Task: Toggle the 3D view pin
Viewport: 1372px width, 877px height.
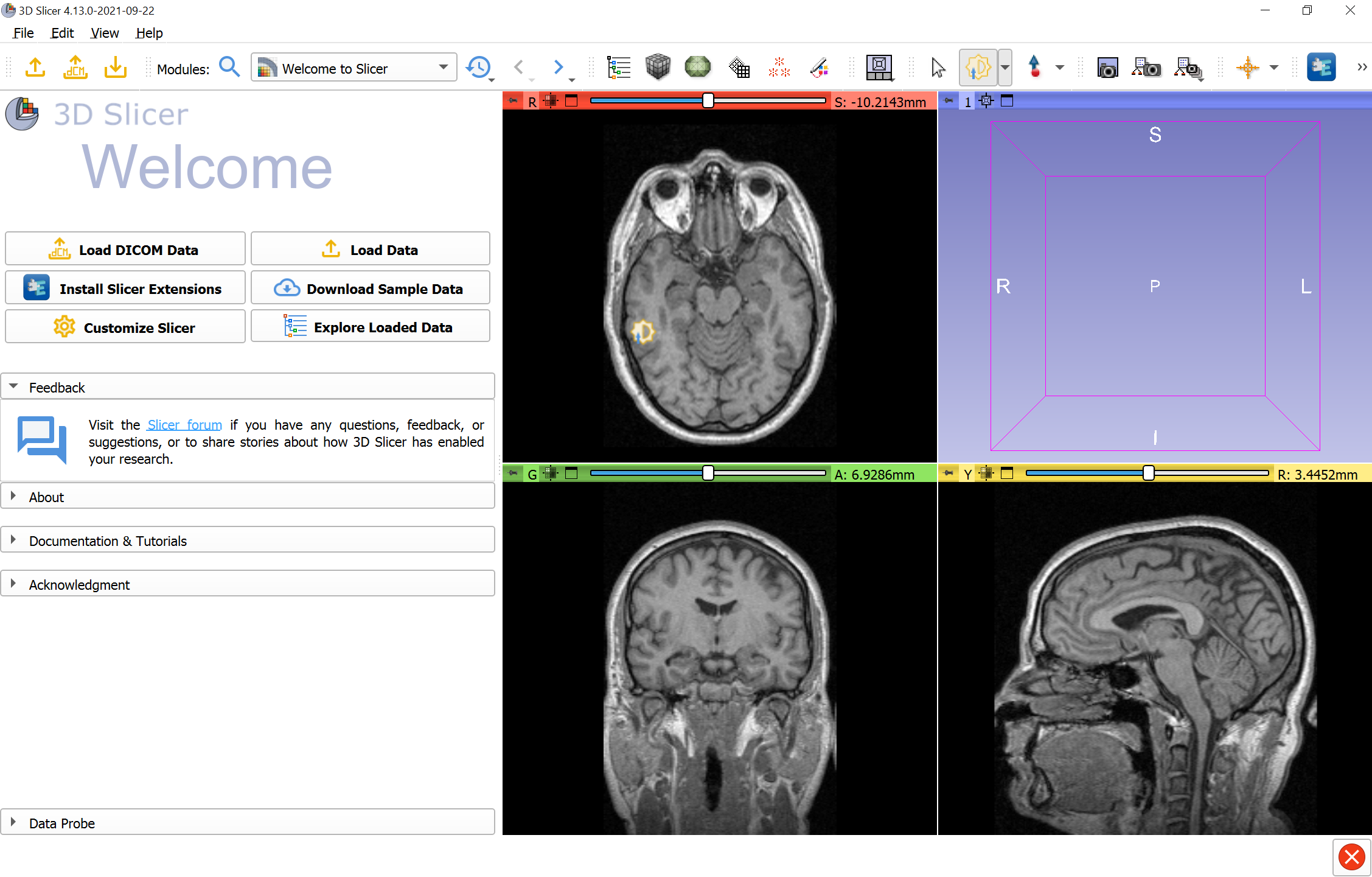Action: tap(949, 101)
